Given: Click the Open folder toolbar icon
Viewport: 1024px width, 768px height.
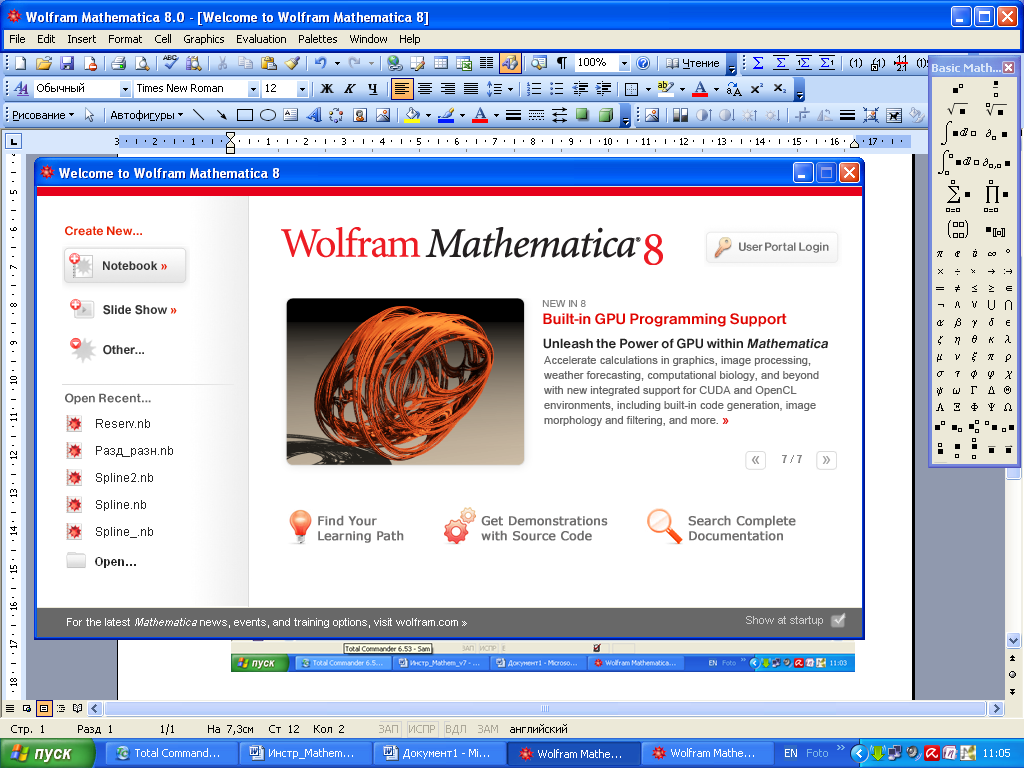Looking at the screenshot, I should 44,63.
